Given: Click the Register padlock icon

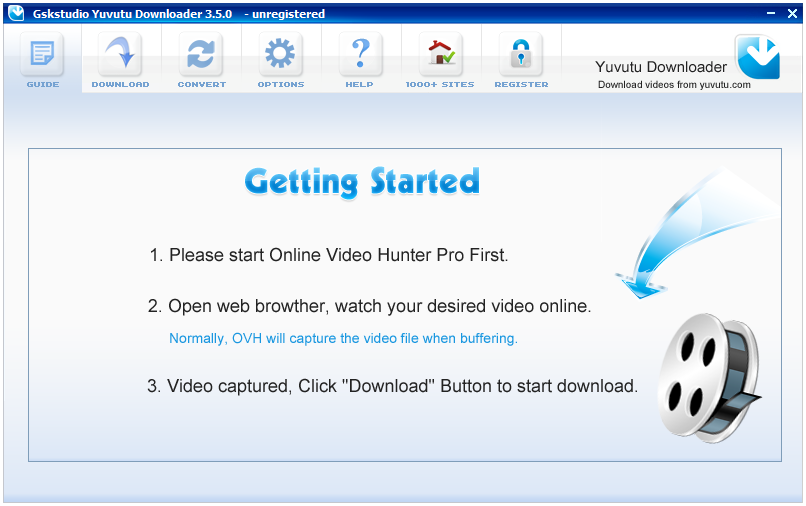Looking at the screenshot, I should point(521,54).
